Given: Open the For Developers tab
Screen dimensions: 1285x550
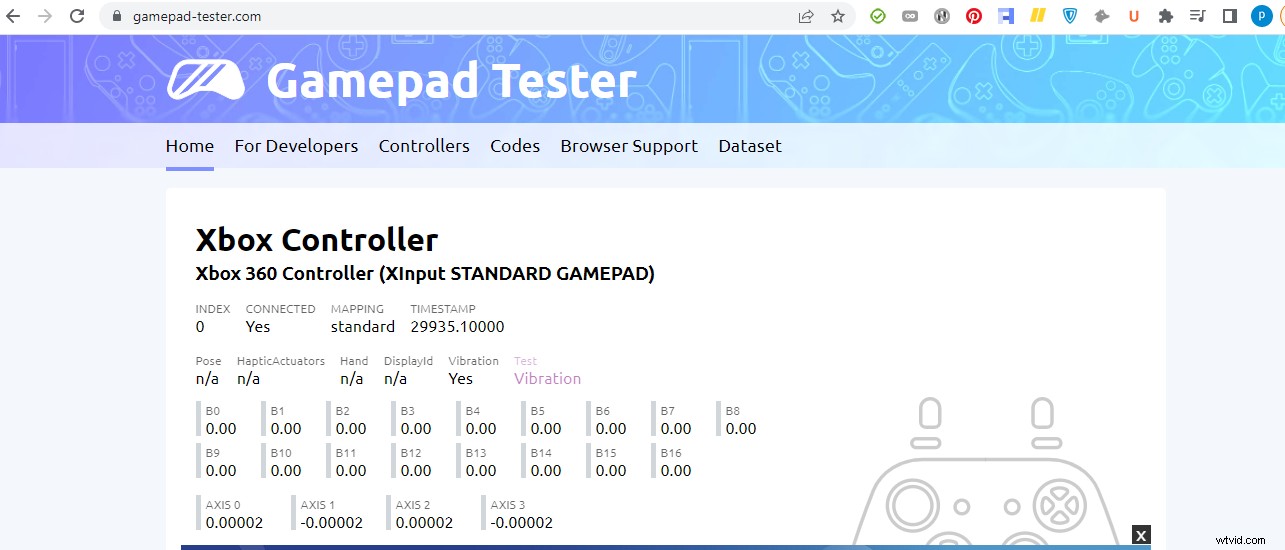Looking at the screenshot, I should coord(296,146).
